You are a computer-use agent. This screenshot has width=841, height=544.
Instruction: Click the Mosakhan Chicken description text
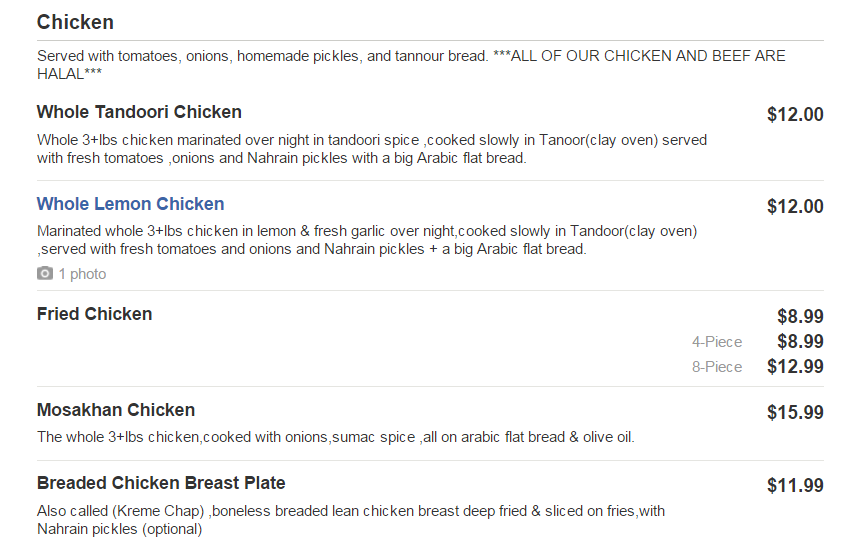(x=335, y=437)
